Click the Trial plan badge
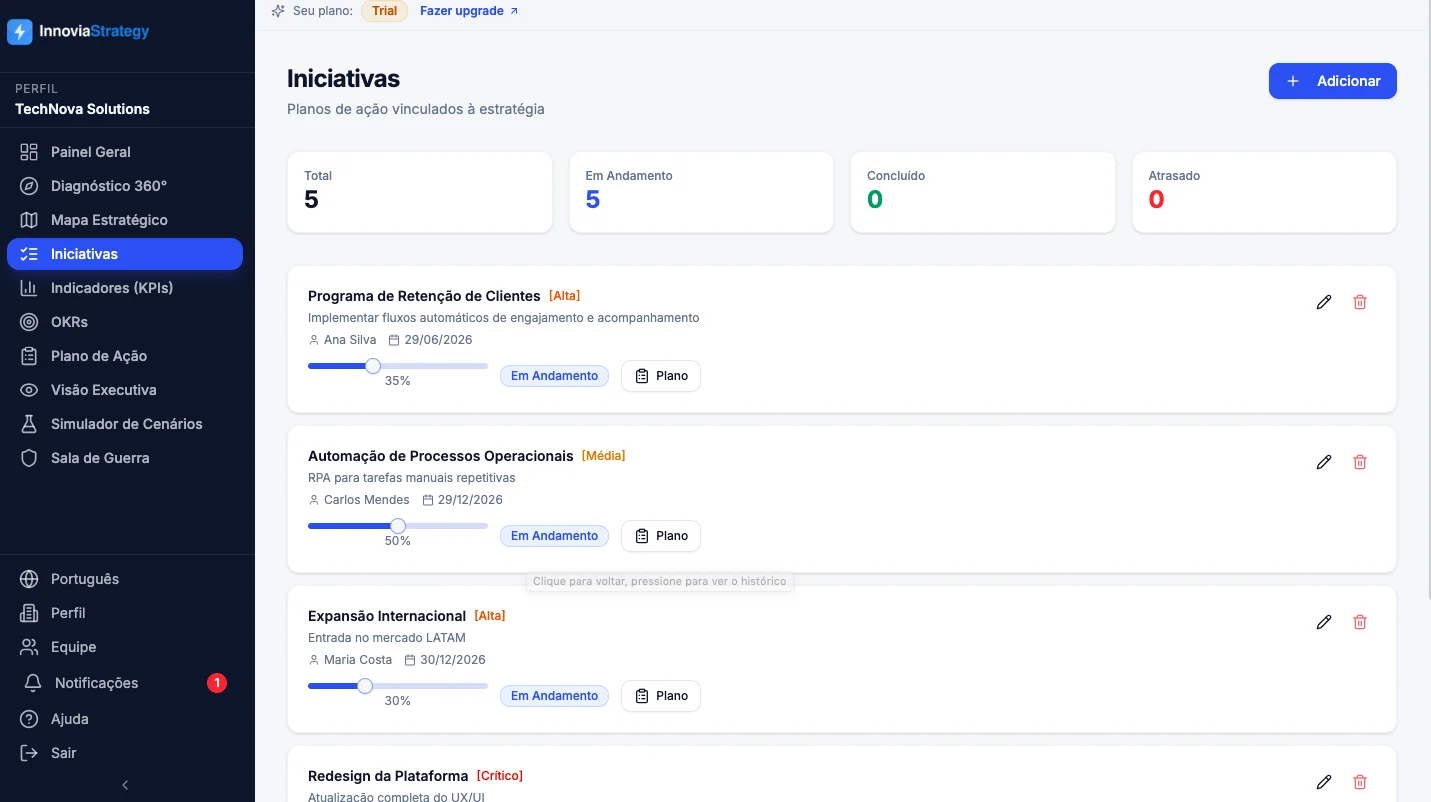This screenshot has height=802, width=1431. point(384,11)
